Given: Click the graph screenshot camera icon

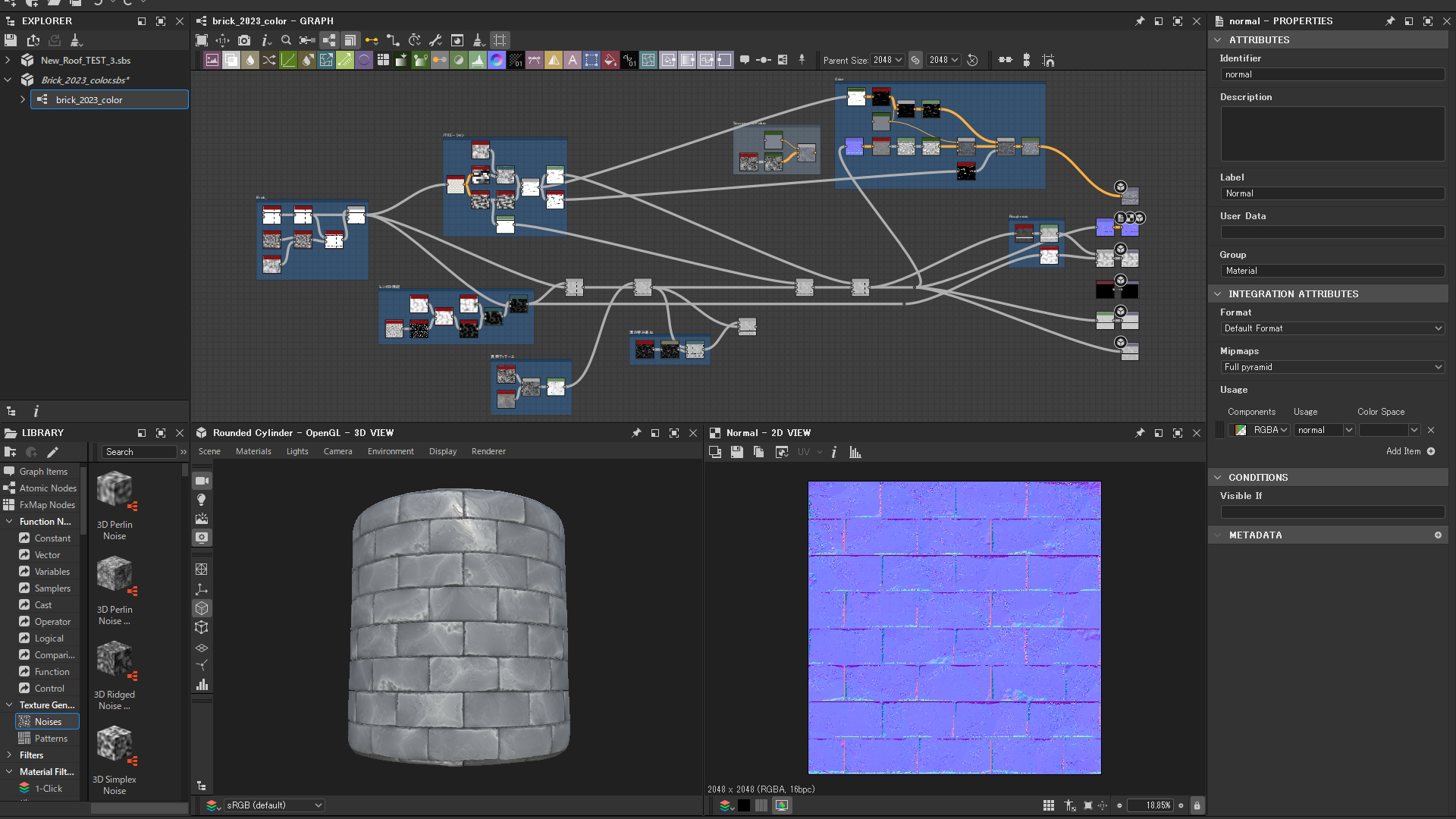Looking at the screenshot, I should [244, 40].
